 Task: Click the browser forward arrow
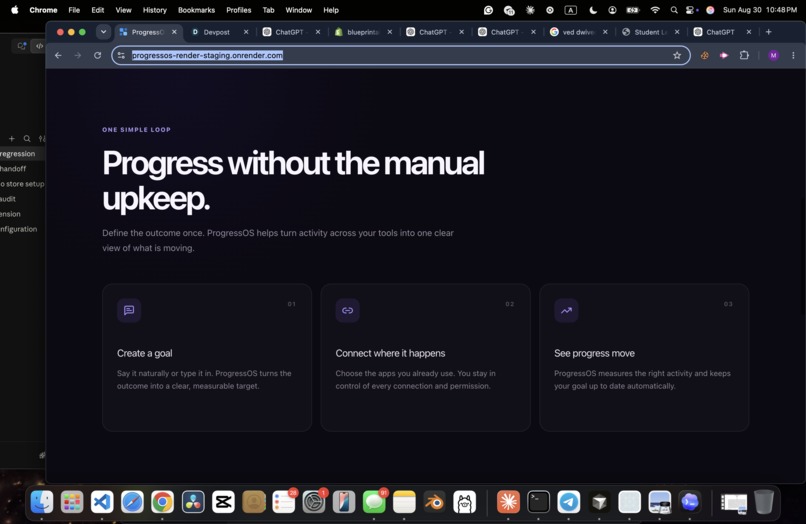pyautogui.click(x=78, y=55)
